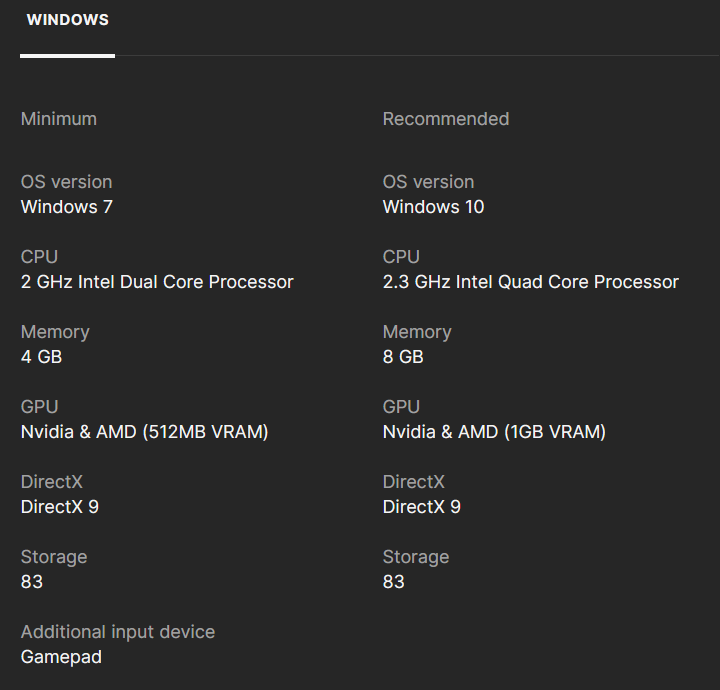Click the Windows 7 OS version value
This screenshot has width=720, height=690.
click(x=67, y=207)
